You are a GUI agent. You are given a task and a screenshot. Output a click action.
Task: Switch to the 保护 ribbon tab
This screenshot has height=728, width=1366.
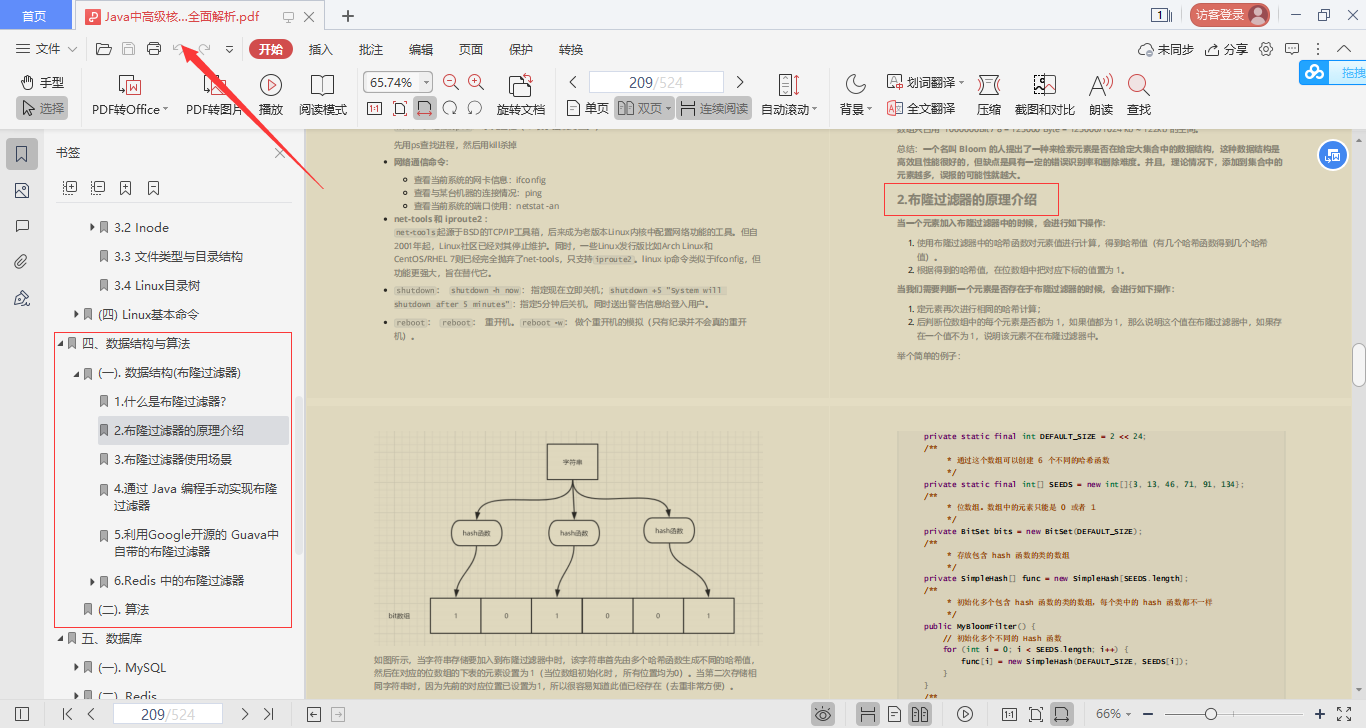coord(521,49)
